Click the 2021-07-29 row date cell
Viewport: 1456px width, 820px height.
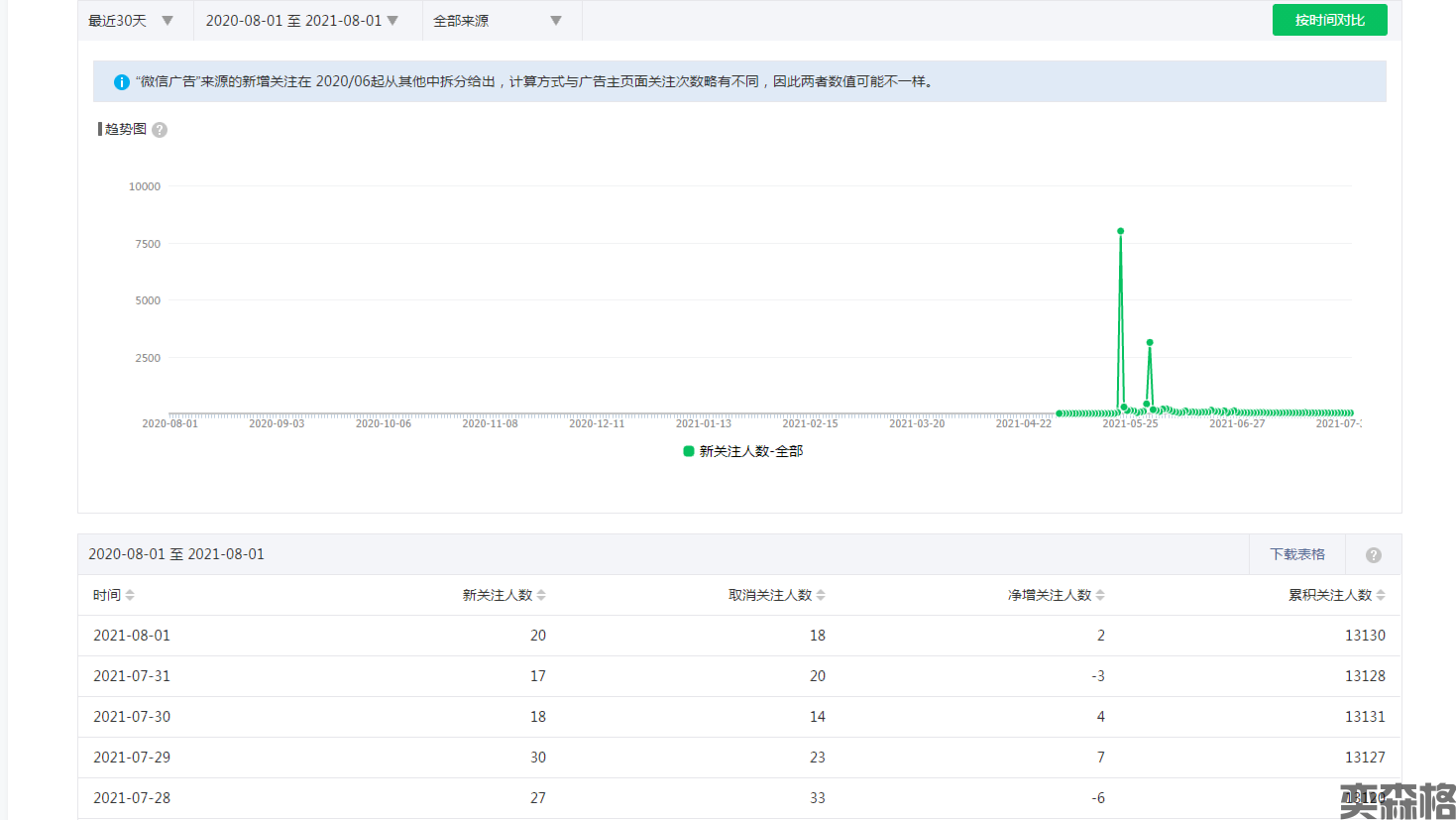point(132,758)
